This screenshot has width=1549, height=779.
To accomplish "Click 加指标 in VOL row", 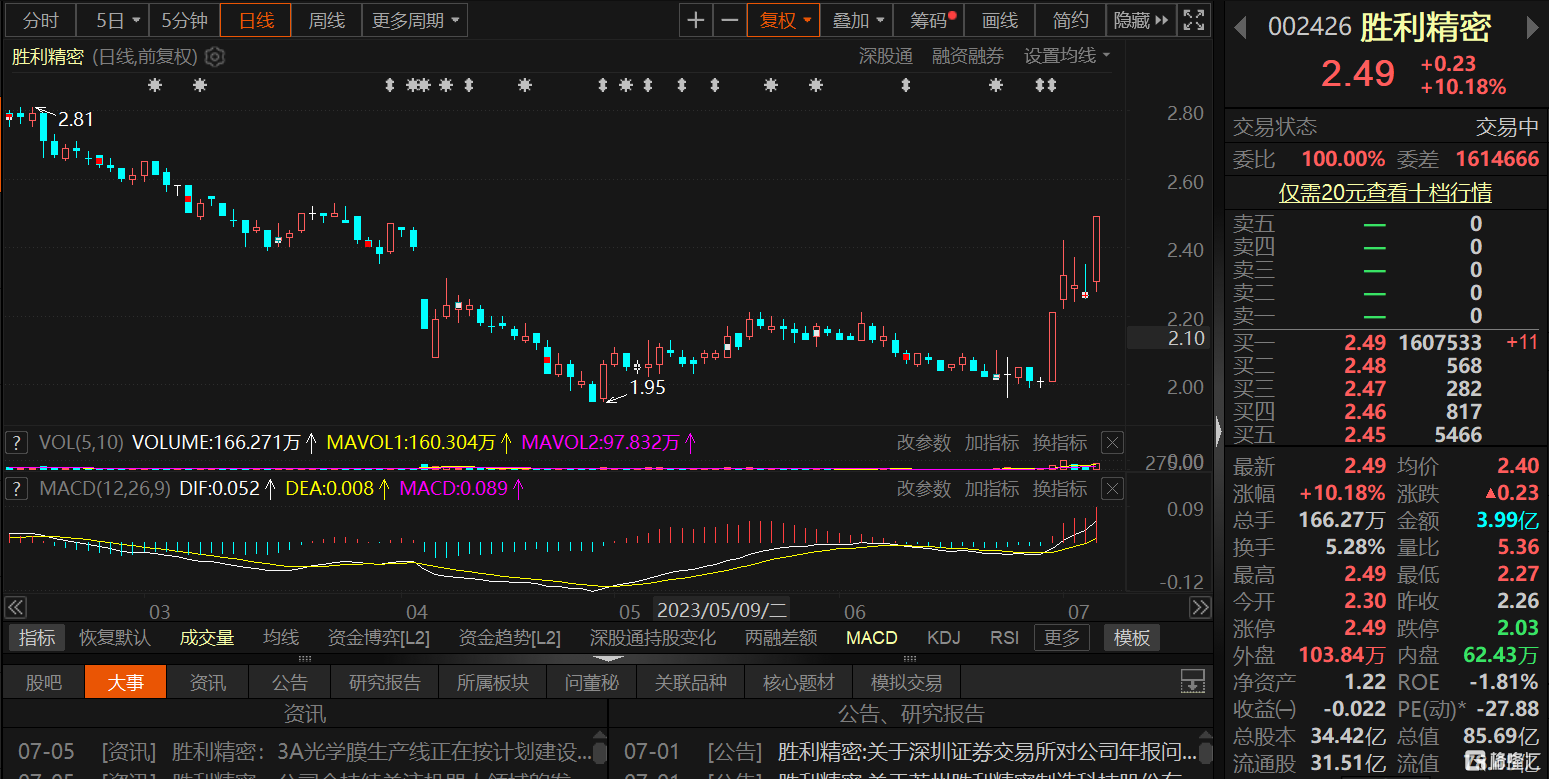I will tap(992, 442).
